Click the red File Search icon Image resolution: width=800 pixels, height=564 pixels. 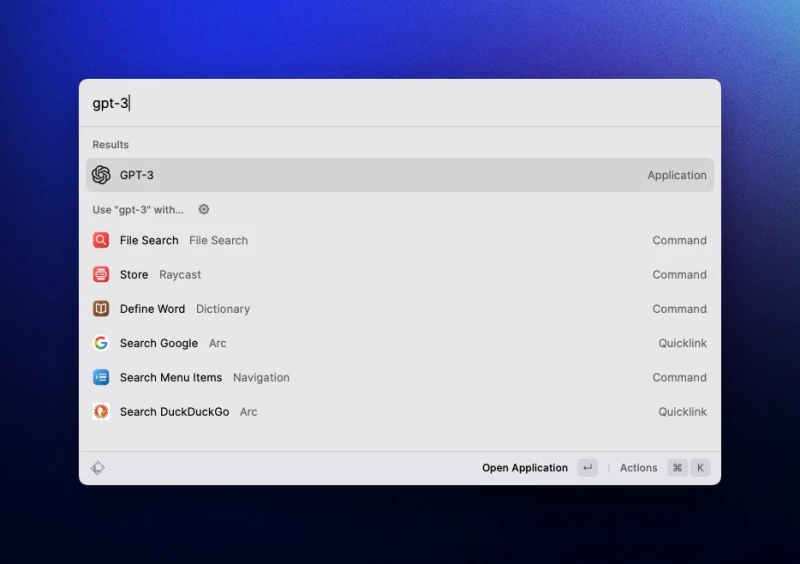[101, 240]
